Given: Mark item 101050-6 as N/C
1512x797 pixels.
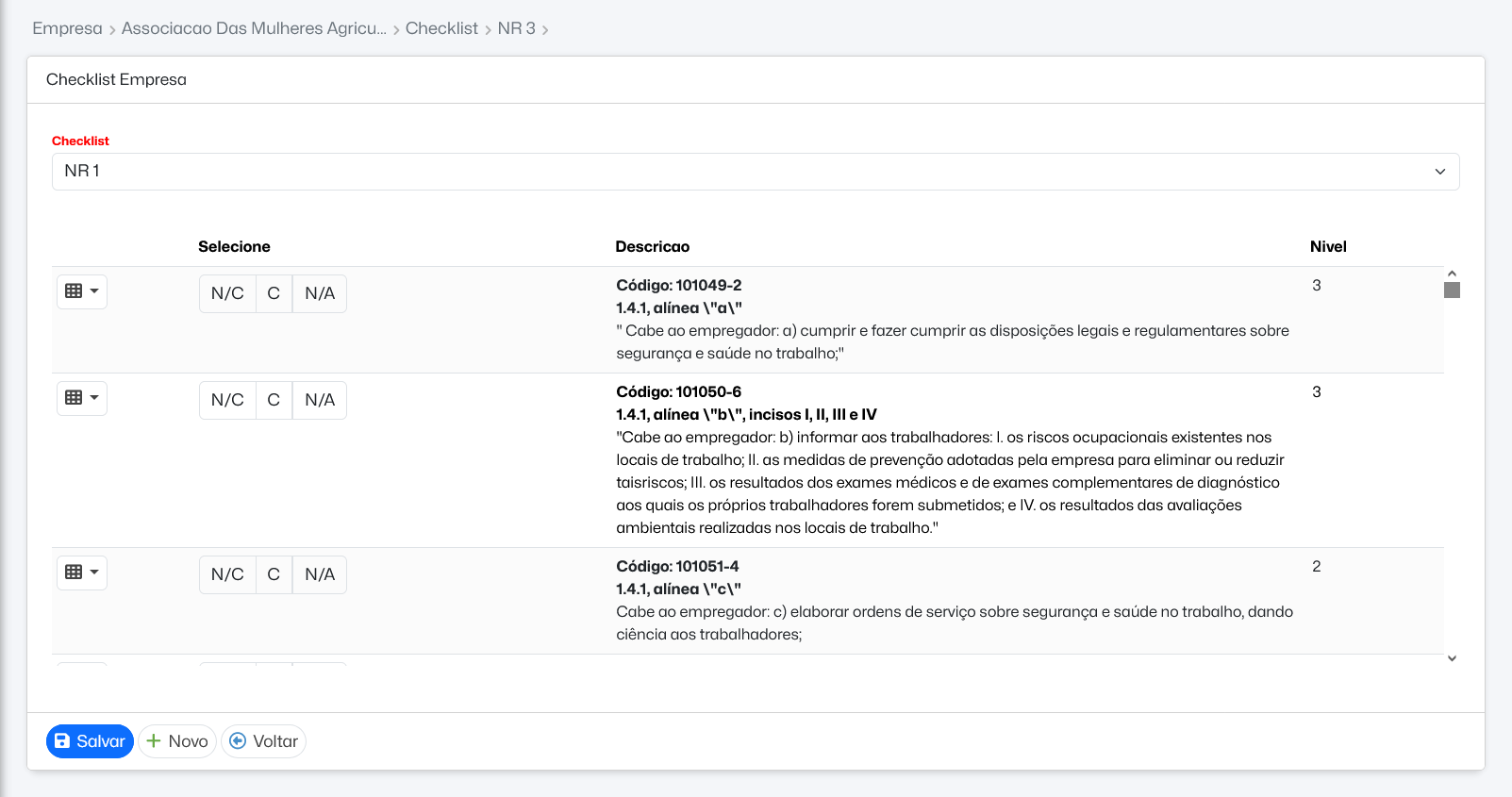Looking at the screenshot, I should click(x=227, y=400).
